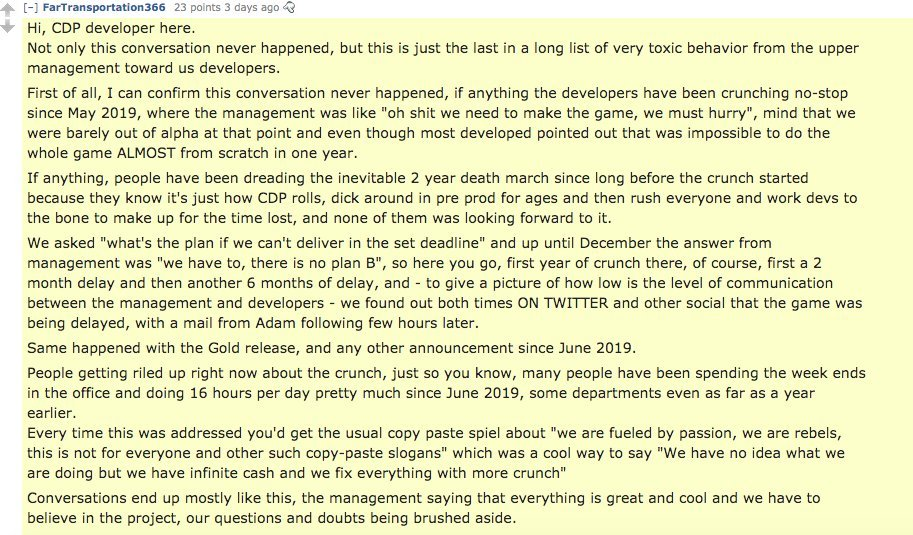
Task: Click the "Hi, CDP developer here." line
Action: (x=111, y=28)
